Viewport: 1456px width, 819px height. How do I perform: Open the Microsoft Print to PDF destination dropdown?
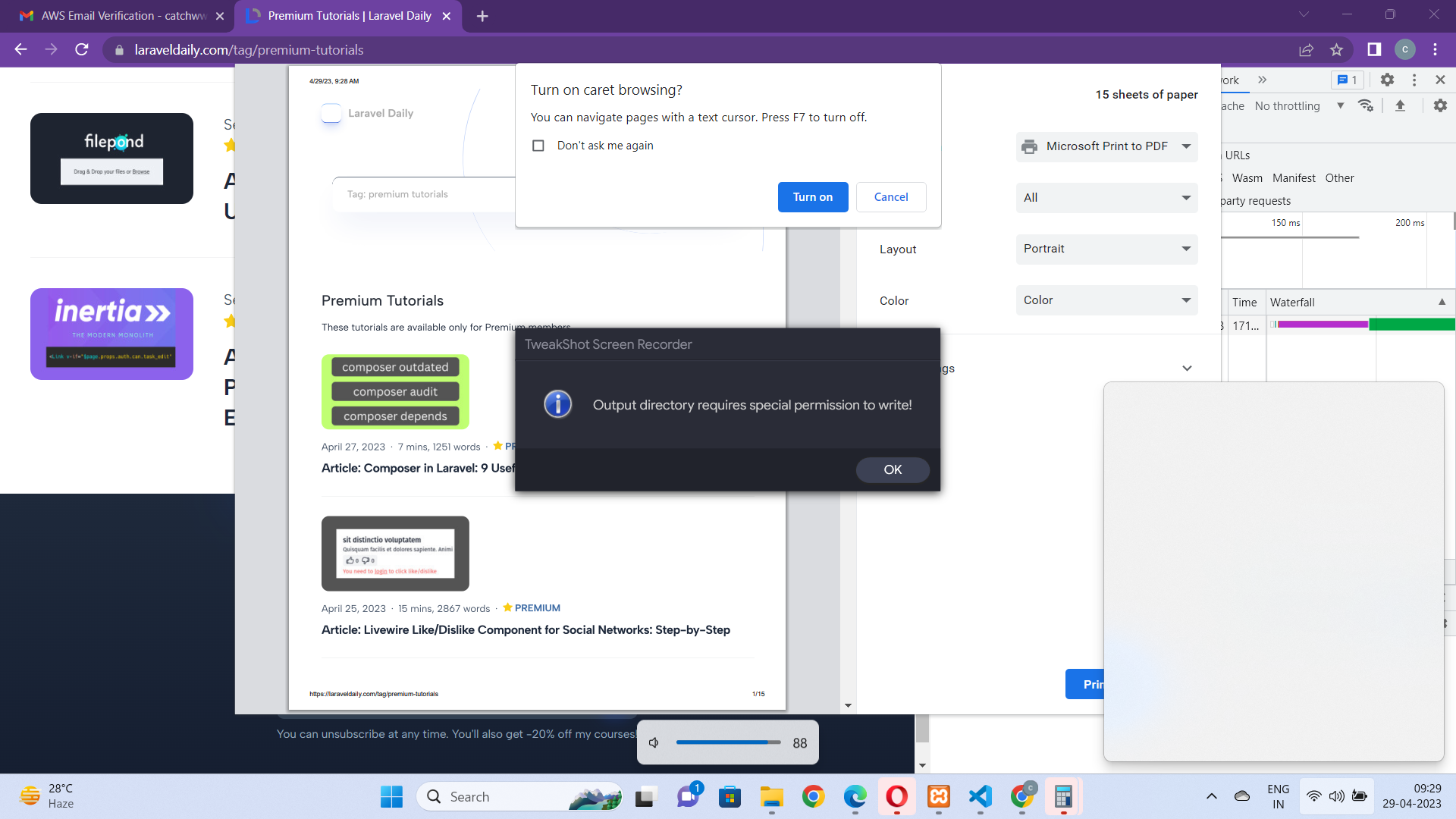(1106, 146)
